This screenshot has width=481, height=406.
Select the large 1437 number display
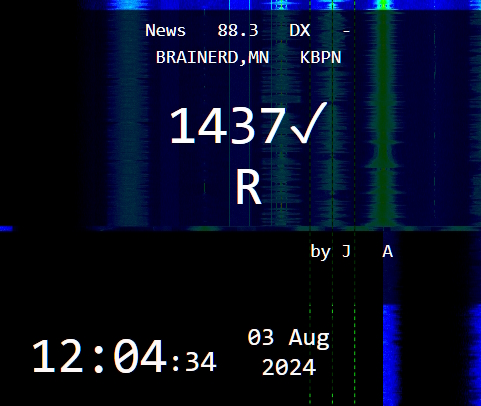pos(228,125)
